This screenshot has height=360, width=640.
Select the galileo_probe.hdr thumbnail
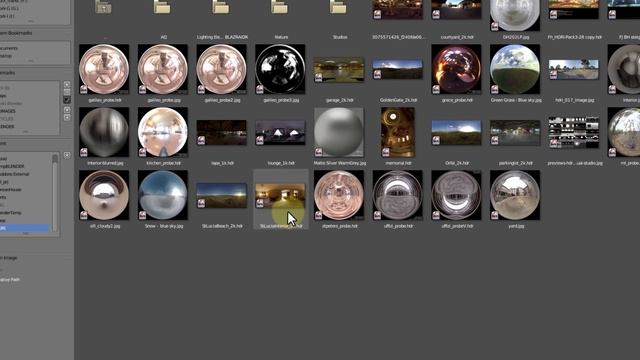click(x=104, y=69)
